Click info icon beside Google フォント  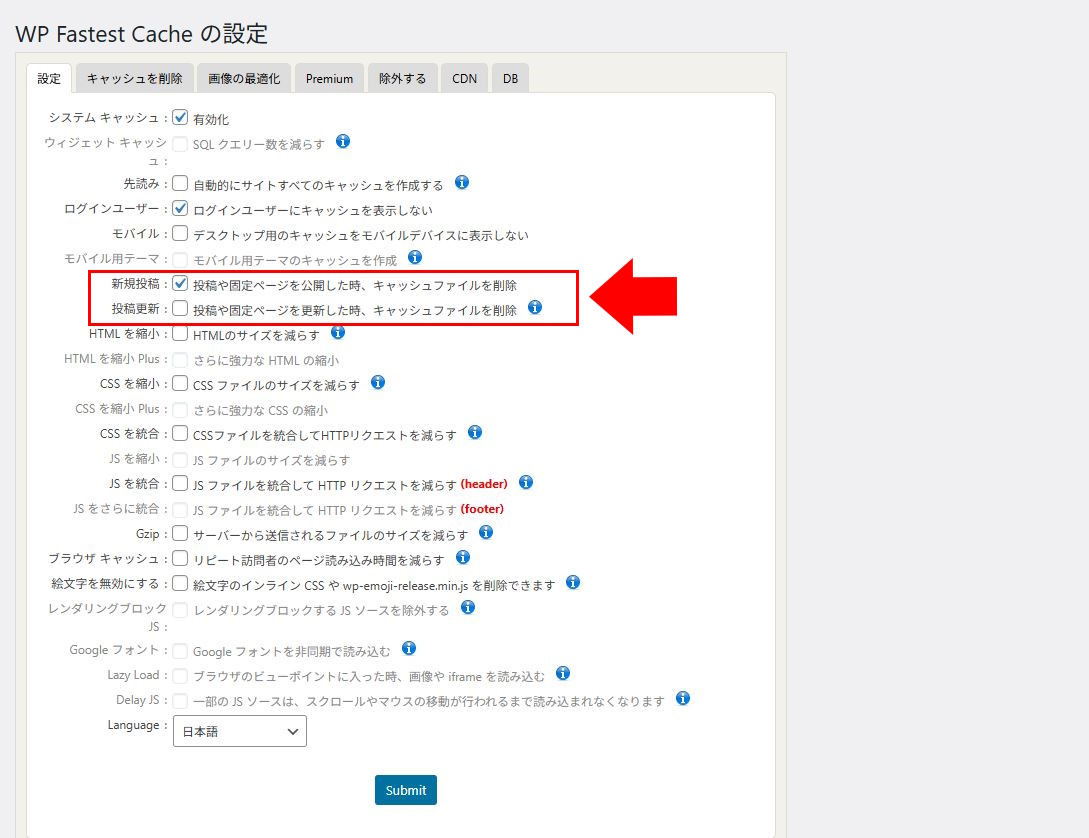(x=409, y=648)
